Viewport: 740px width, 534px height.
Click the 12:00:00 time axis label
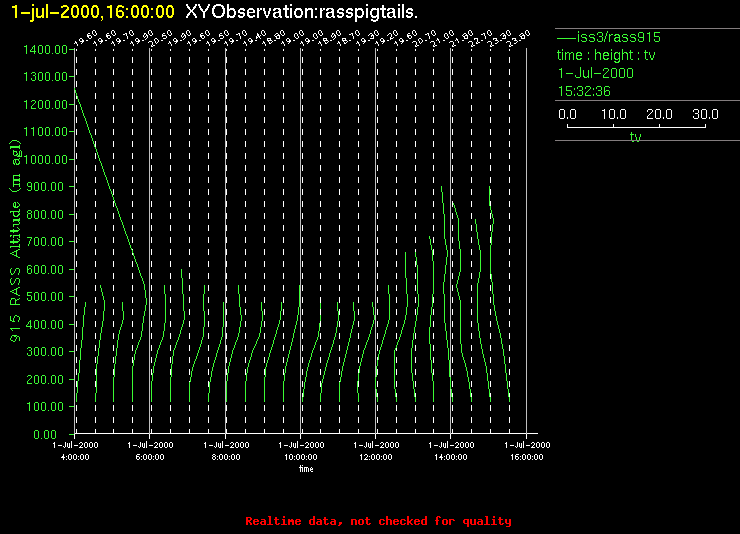point(376,457)
